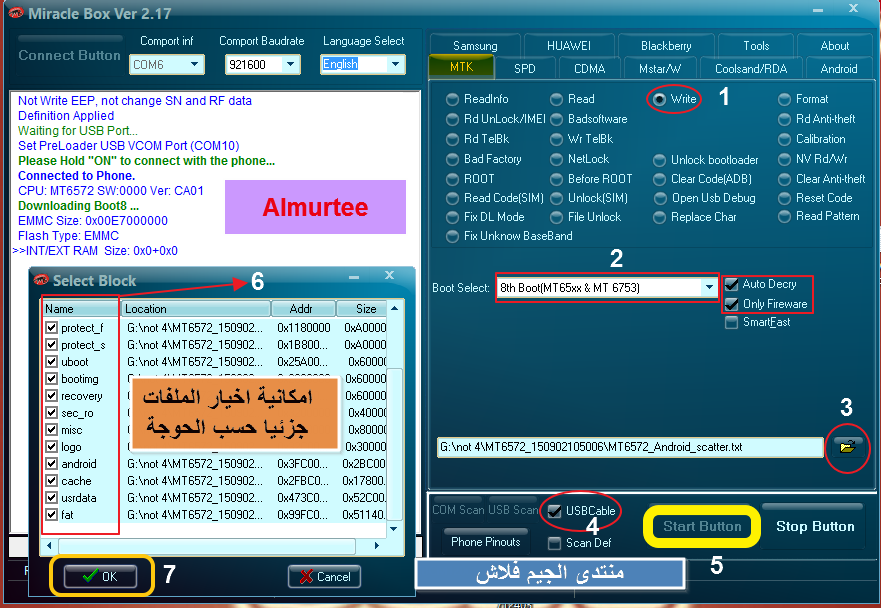Open the Mstar/W tab

660,69
